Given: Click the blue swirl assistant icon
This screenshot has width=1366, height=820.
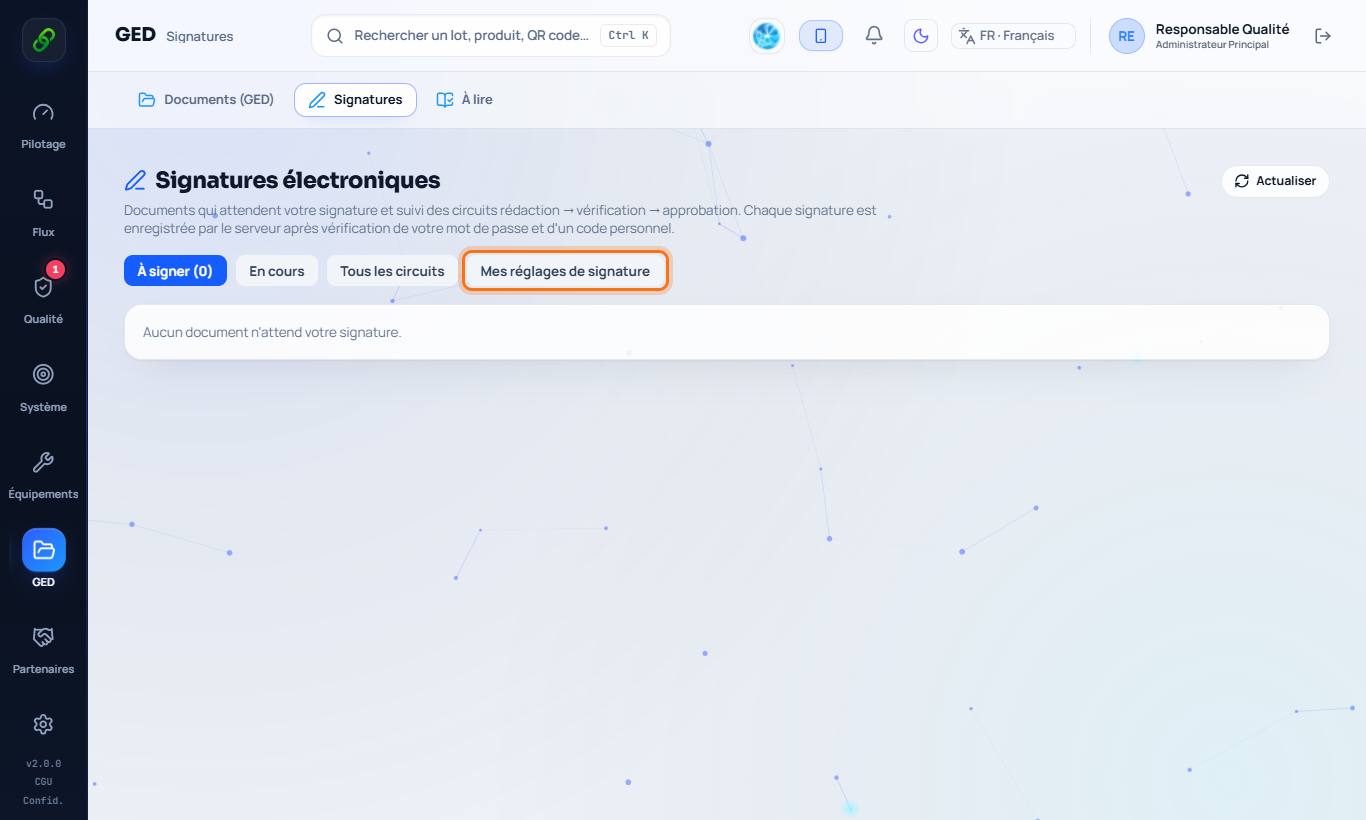Looking at the screenshot, I should pyautogui.click(x=766, y=36).
